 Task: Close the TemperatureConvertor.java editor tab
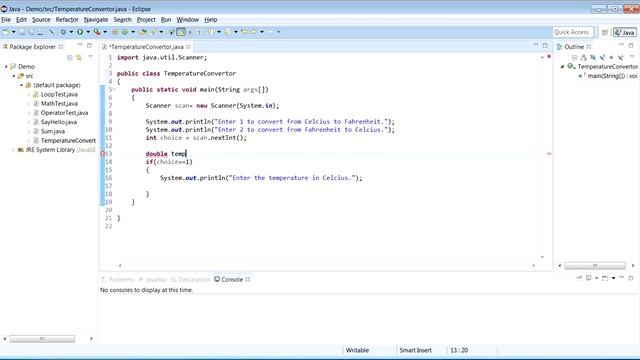coord(189,47)
